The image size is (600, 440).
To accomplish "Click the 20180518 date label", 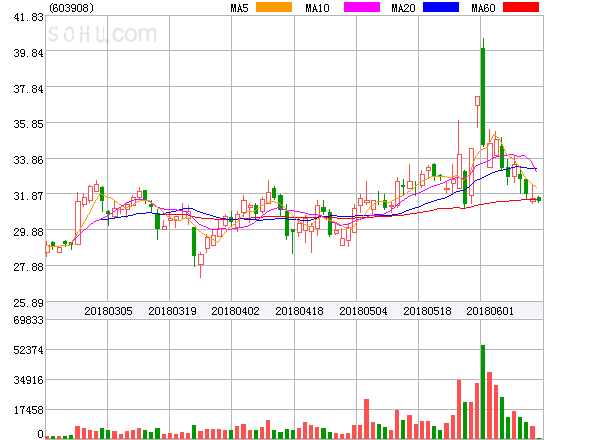I will [427, 311].
